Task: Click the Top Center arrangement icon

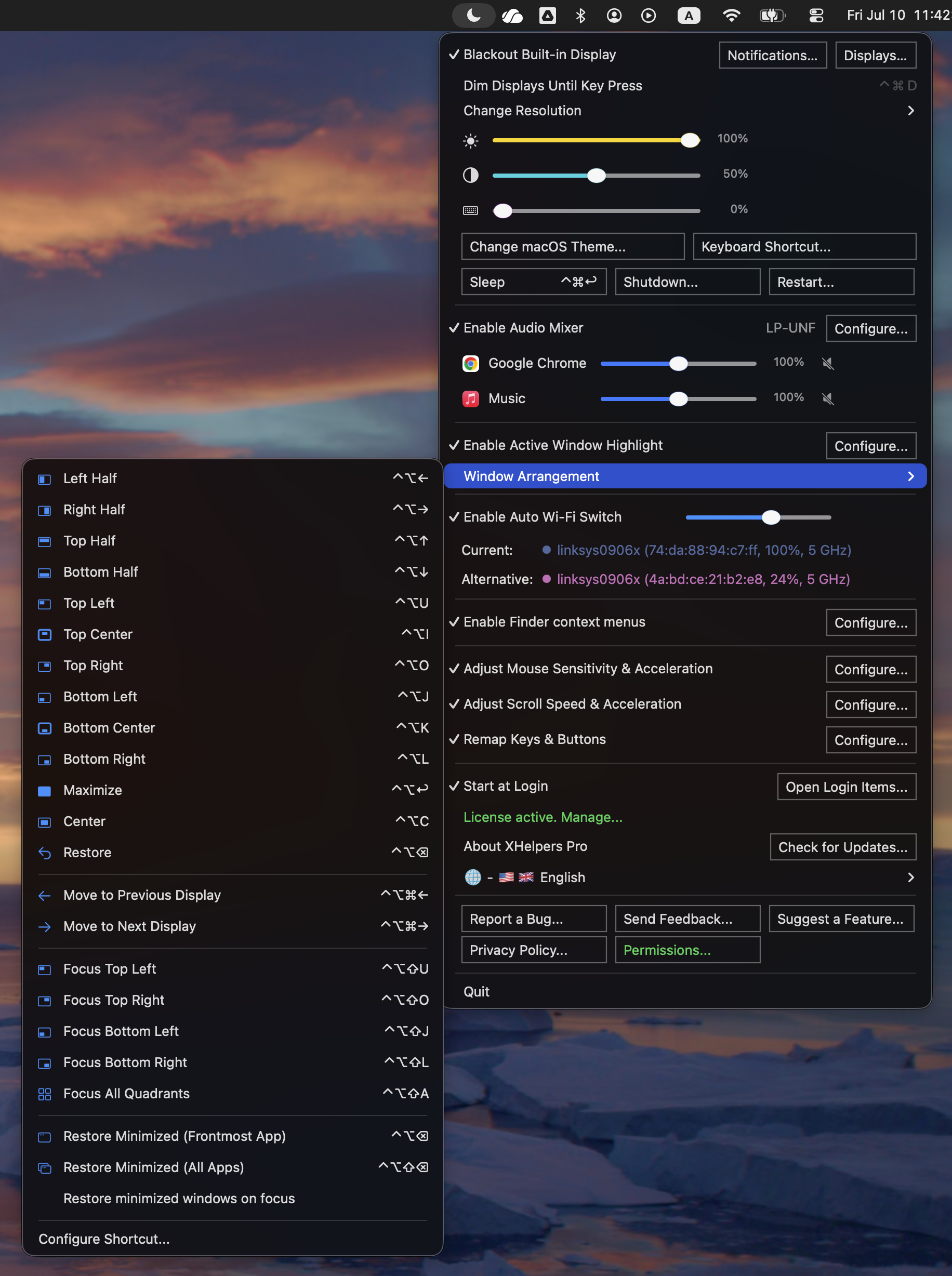Action: click(x=44, y=634)
